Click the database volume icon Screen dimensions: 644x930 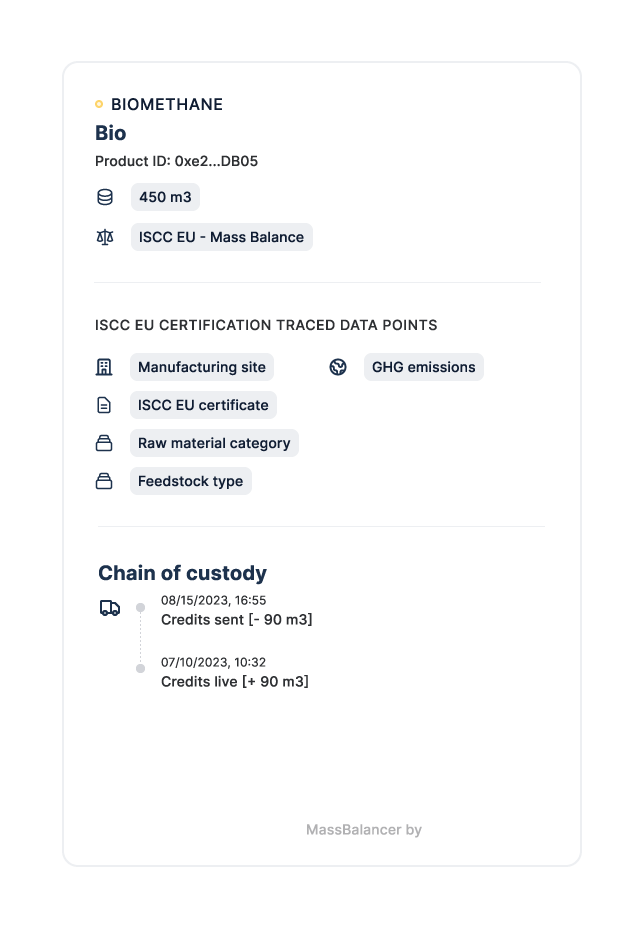pyautogui.click(x=105, y=197)
